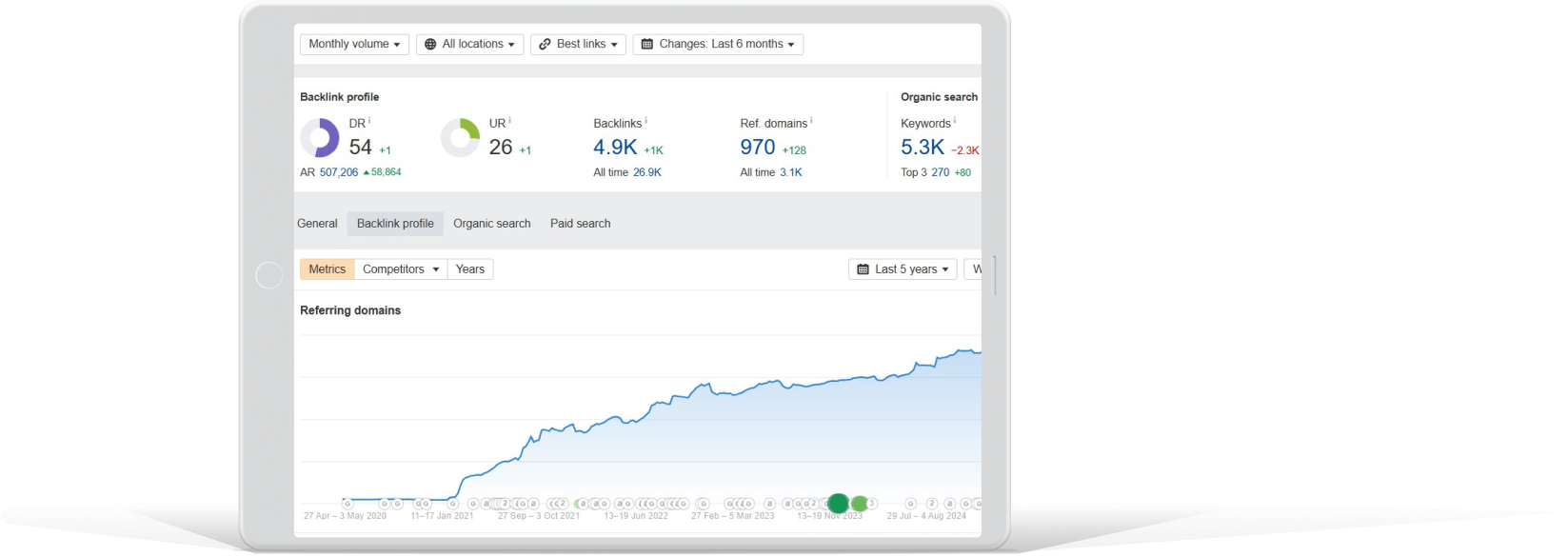Click the UR score 26
Viewport: 1568px width, 557px height.
coord(501,148)
